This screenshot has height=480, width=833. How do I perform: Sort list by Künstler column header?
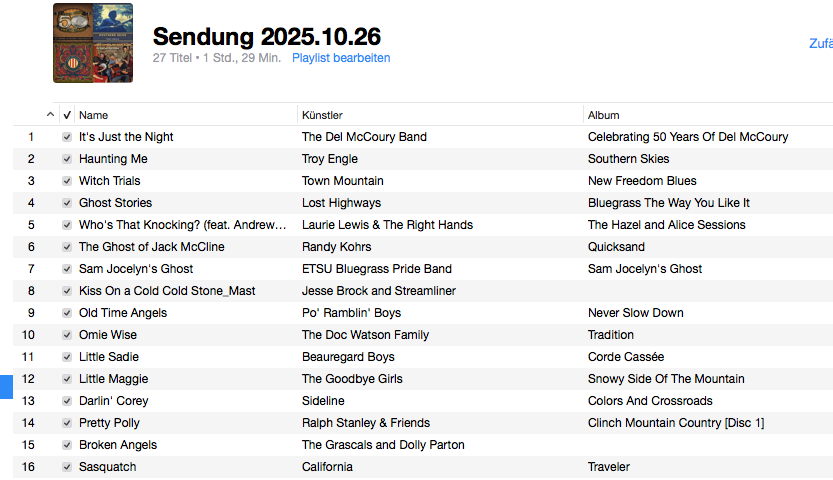322,115
